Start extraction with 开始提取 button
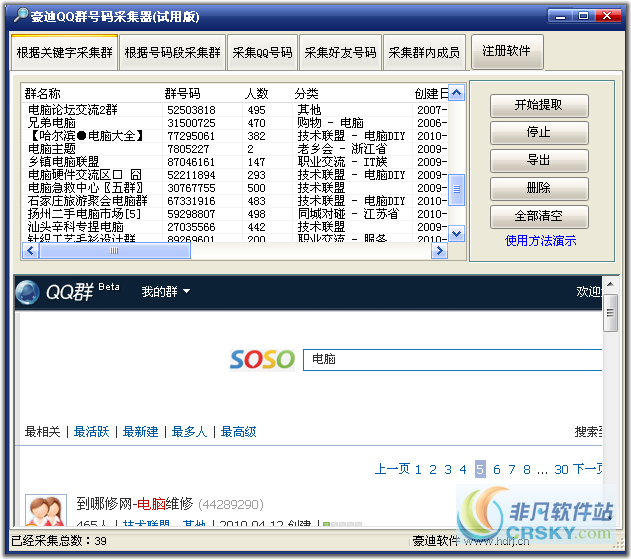Image resolution: width=631 pixels, height=559 pixels. click(x=539, y=105)
